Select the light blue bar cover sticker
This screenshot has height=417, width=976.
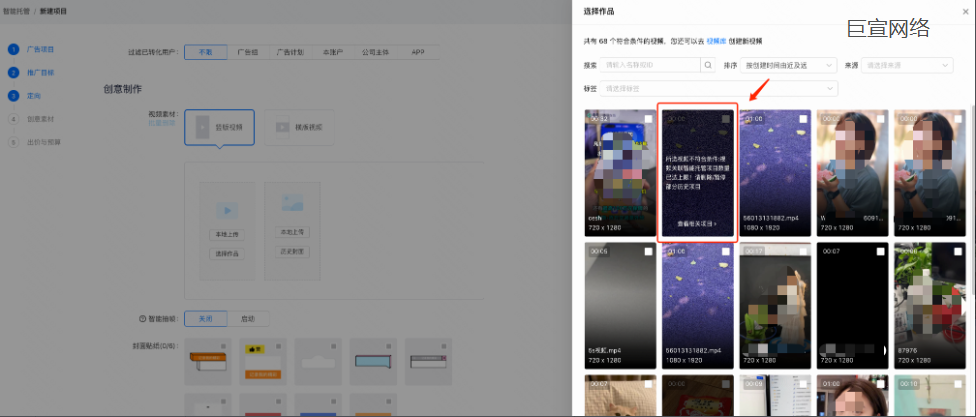373,362
